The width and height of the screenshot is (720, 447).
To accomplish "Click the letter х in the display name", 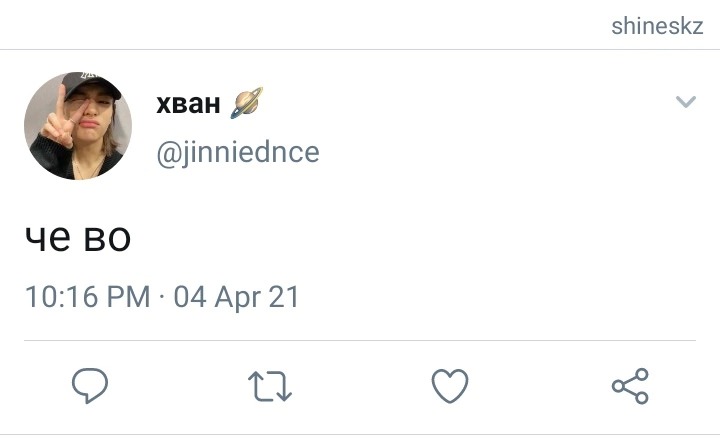I will tap(163, 105).
